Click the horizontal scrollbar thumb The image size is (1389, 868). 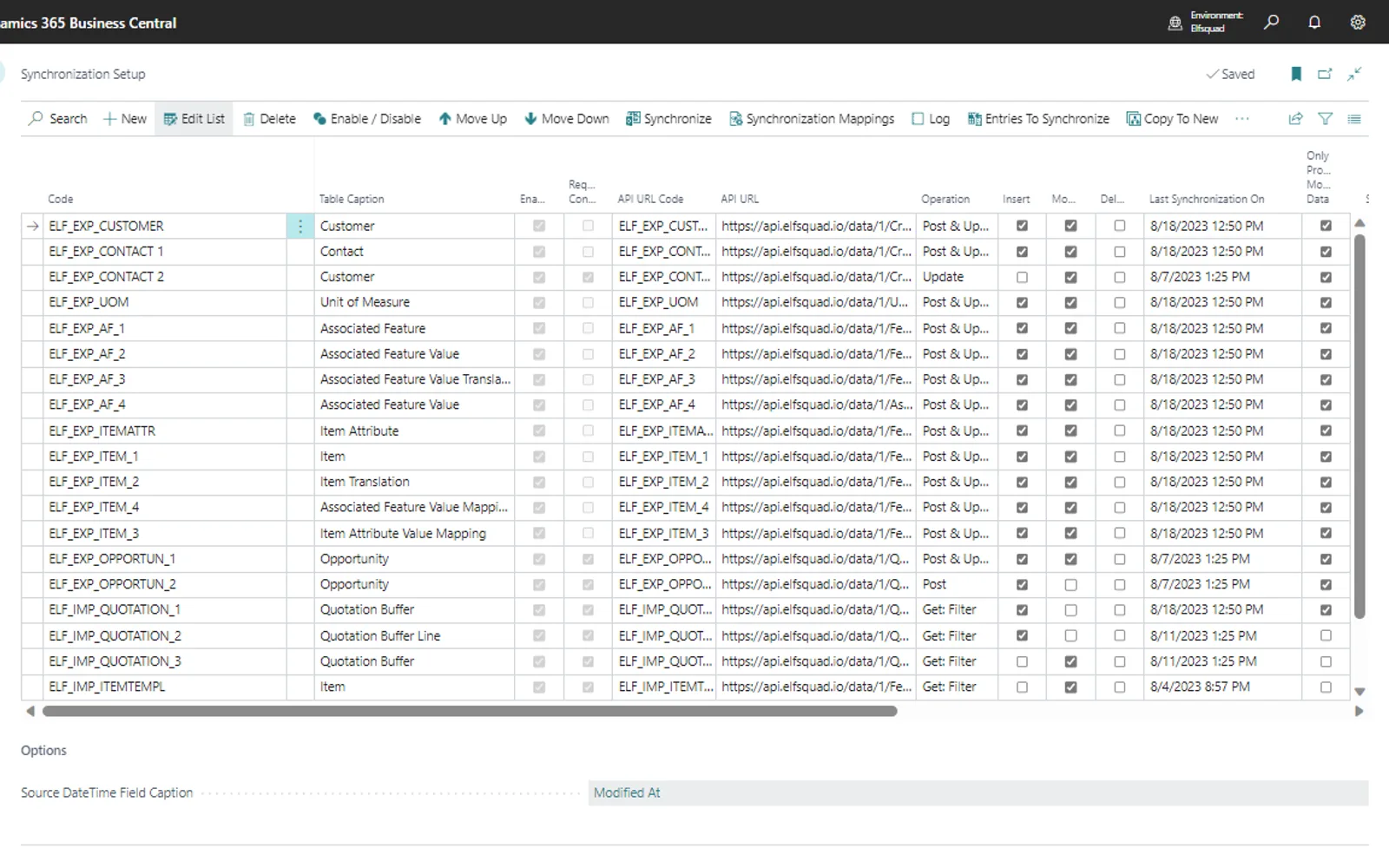470,711
